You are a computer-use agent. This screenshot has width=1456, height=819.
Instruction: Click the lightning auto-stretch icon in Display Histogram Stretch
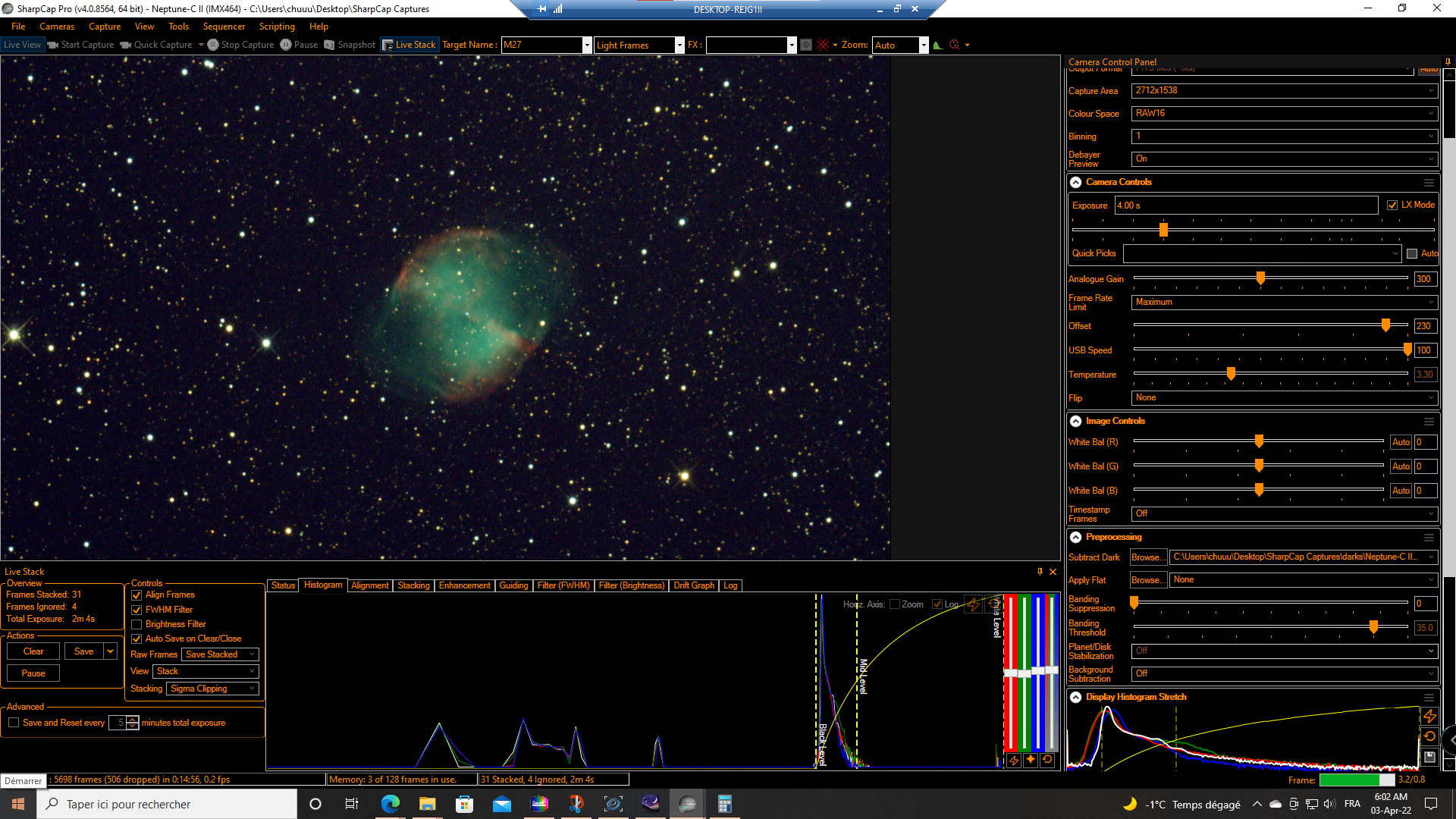point(1429,716)
